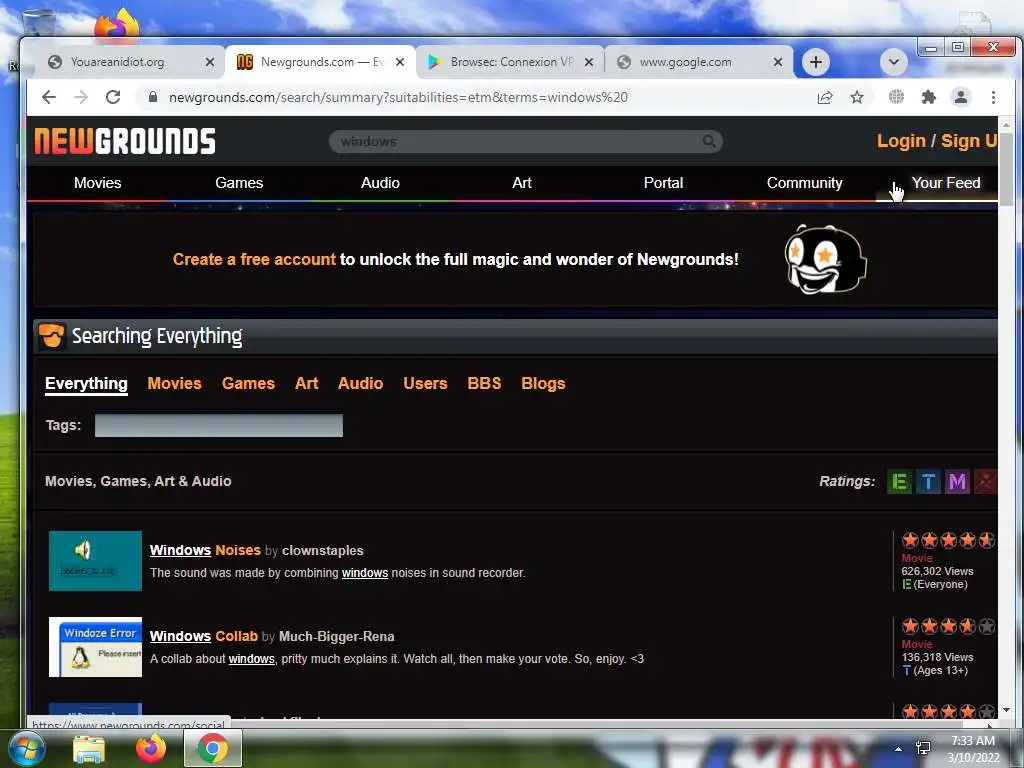1024x768 pixels.
Task: Open a new tab with plus button
Action: (816, 62)
